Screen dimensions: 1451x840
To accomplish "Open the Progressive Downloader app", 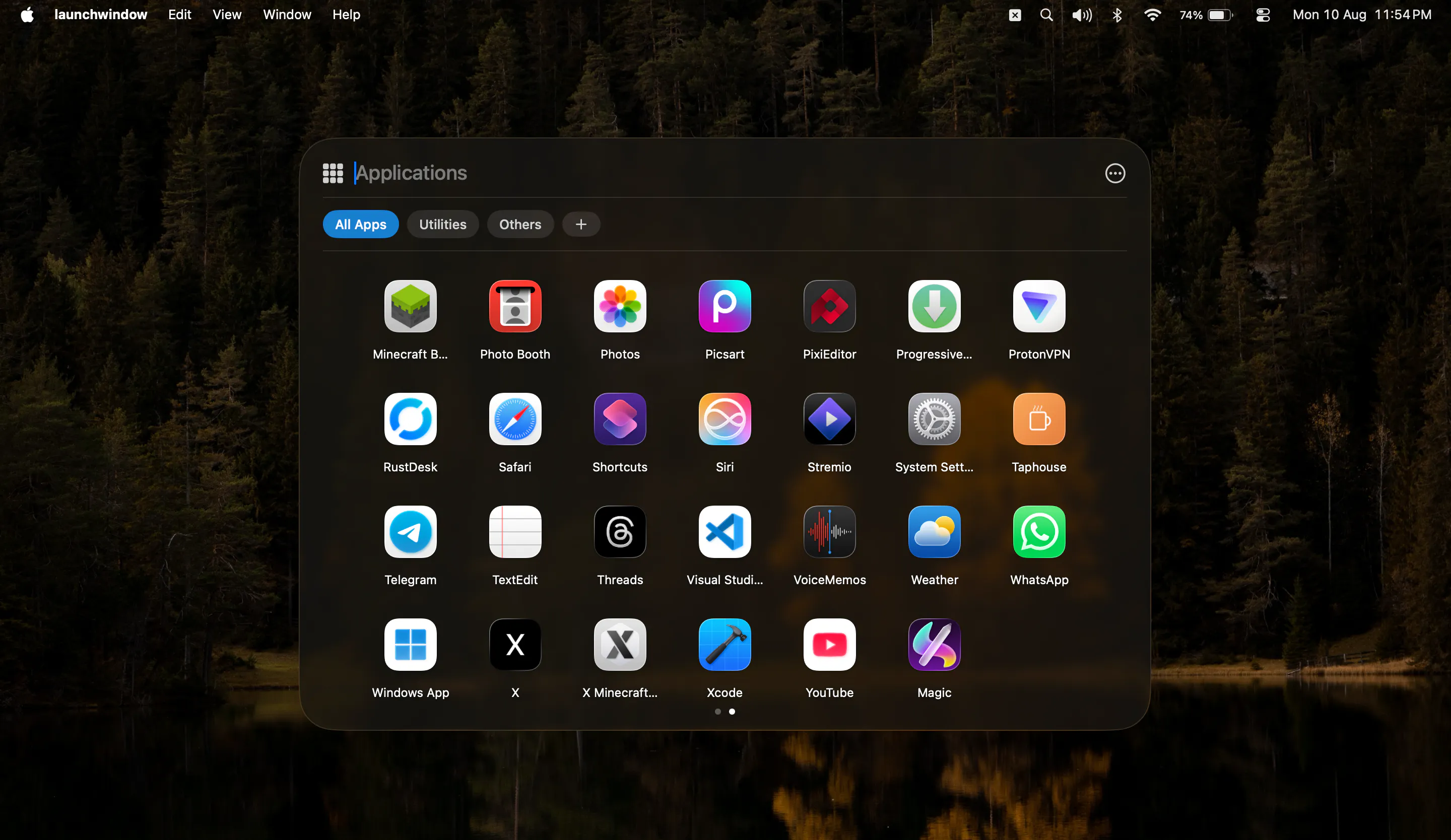I will (934, 306).
